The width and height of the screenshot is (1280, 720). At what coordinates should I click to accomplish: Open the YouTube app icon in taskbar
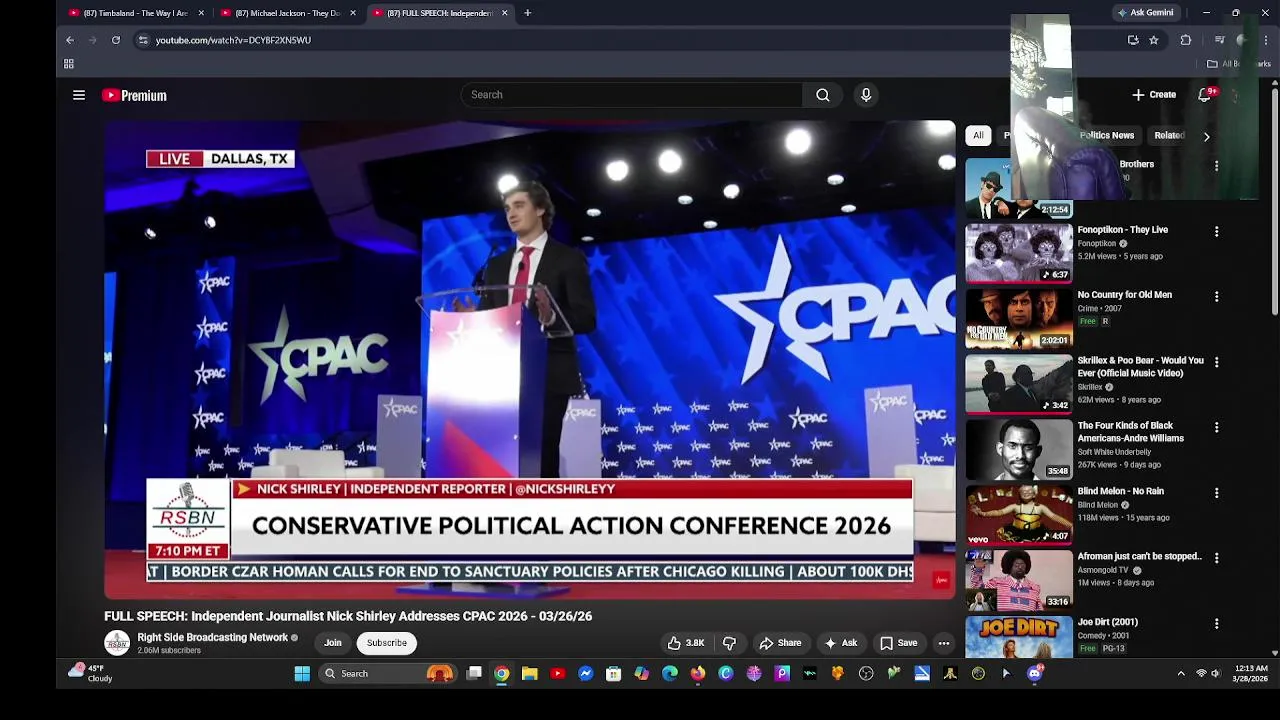(558, 674)
